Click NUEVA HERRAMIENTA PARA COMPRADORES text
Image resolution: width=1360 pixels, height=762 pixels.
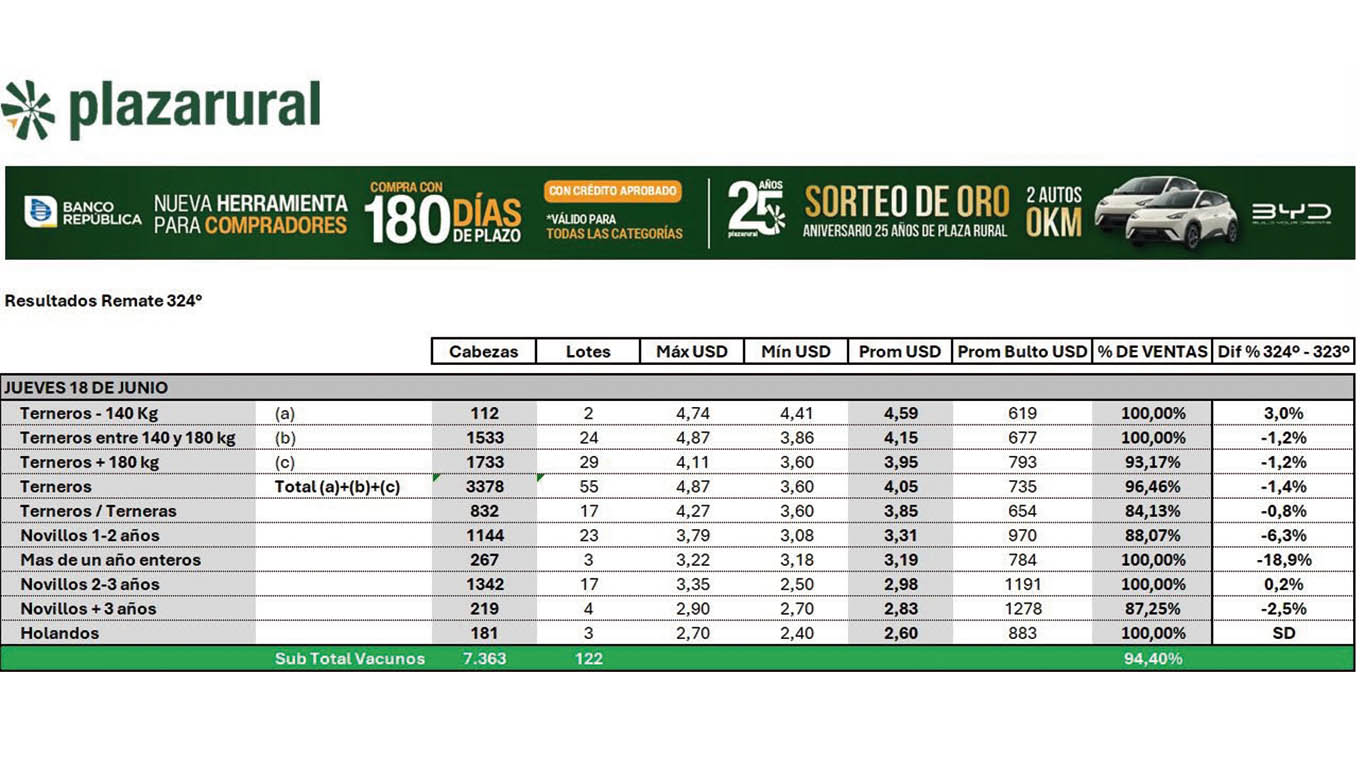pos(250,214)
